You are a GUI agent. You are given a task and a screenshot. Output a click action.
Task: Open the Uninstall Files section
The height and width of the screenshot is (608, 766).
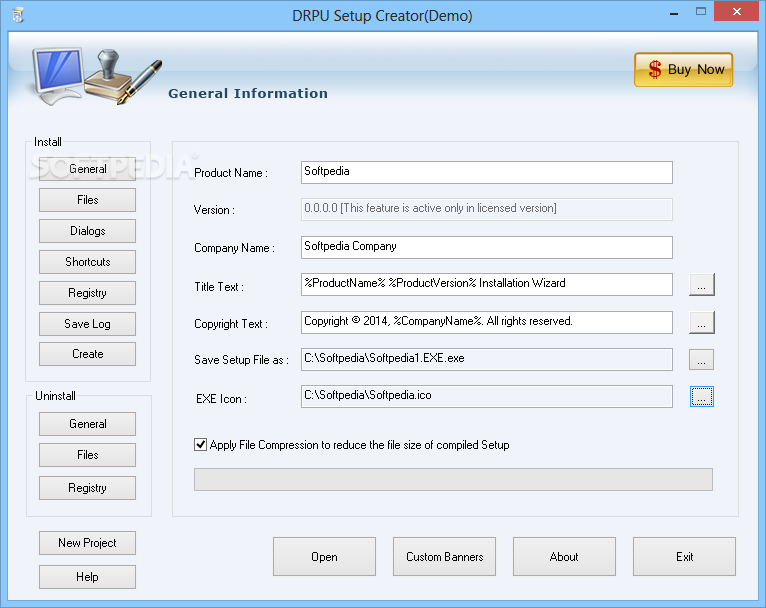click(87, 455)
